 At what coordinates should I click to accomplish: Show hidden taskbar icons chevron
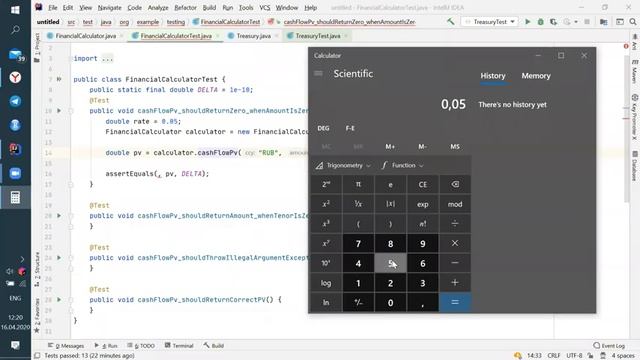point(22,259)
